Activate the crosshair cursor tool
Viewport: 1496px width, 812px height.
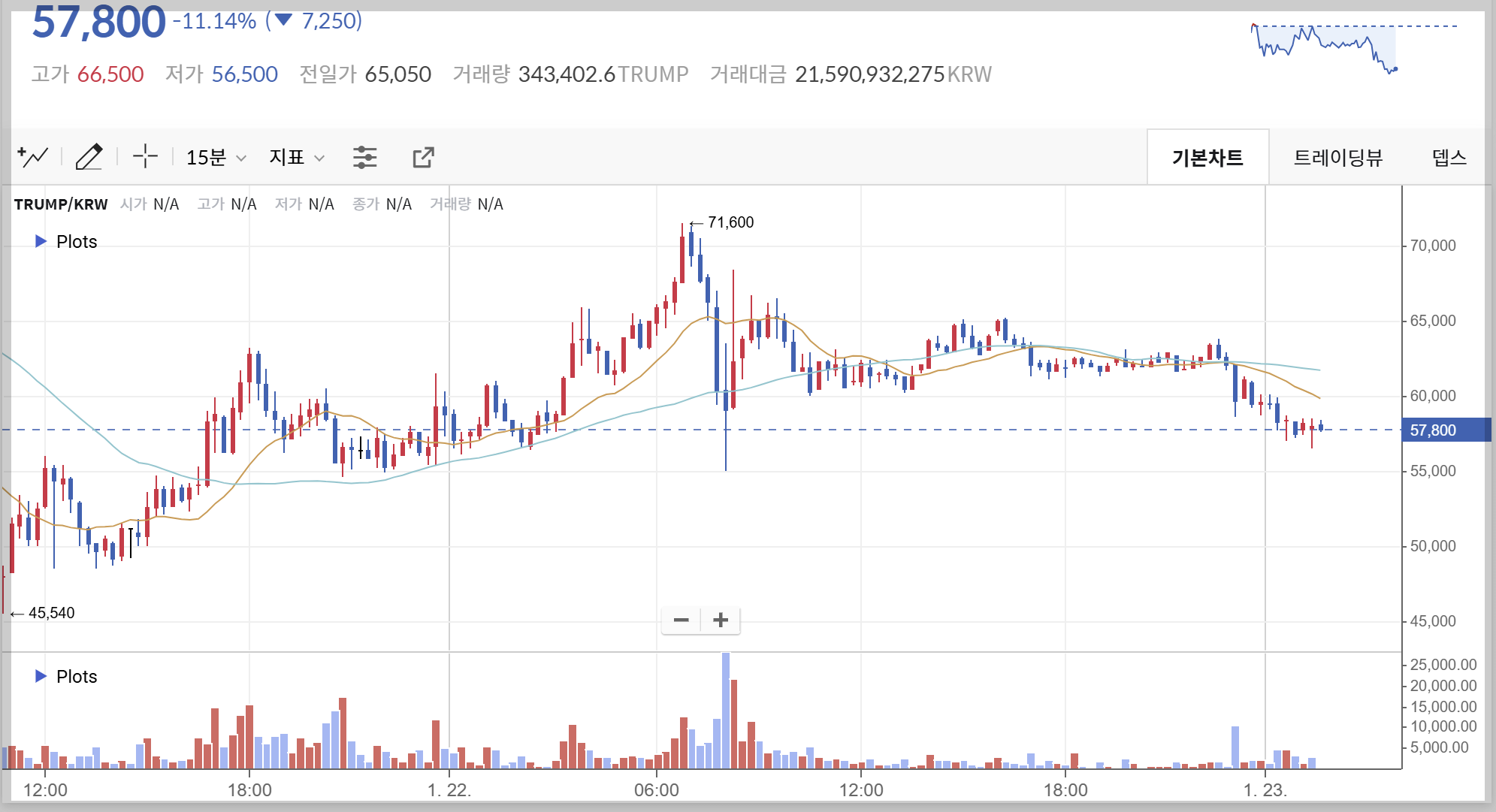(x=145, y=157)
